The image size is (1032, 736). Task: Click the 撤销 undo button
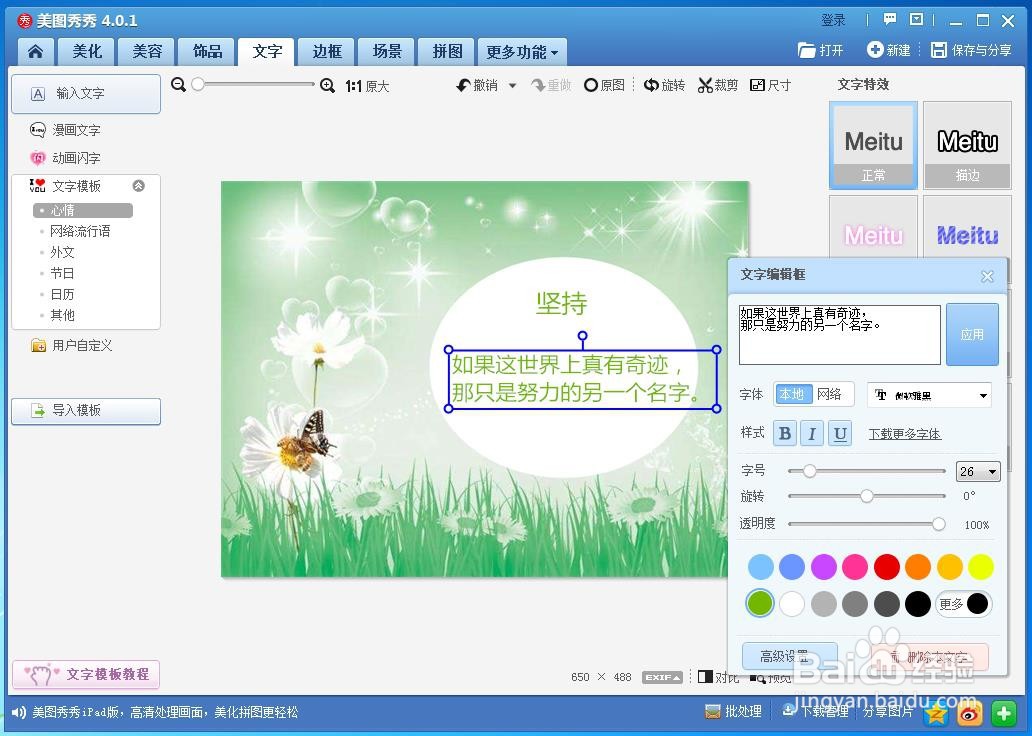pyautogui.click(x=477, y=86)
